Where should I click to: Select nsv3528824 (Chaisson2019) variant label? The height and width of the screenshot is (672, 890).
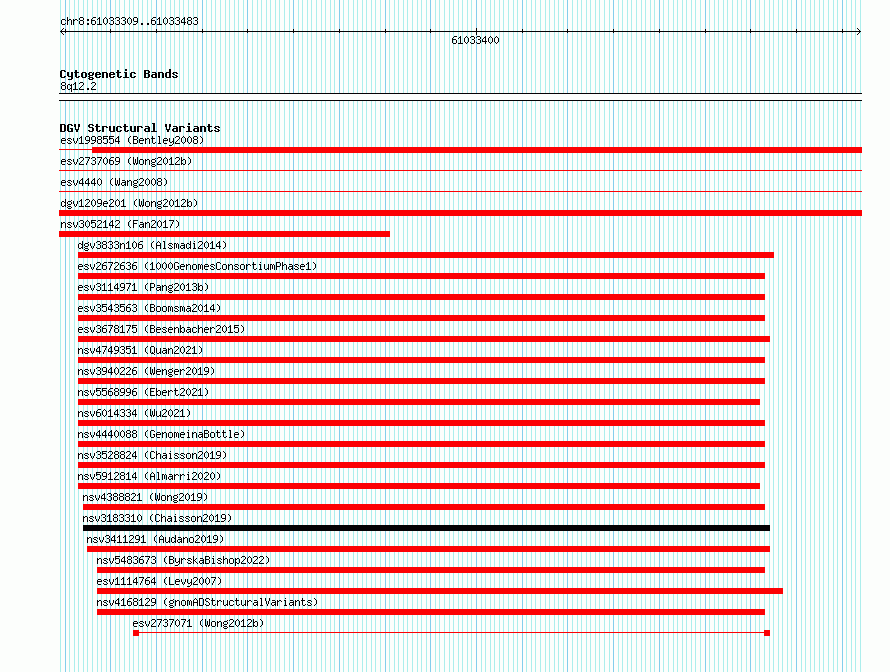click(x=152, y=455)
